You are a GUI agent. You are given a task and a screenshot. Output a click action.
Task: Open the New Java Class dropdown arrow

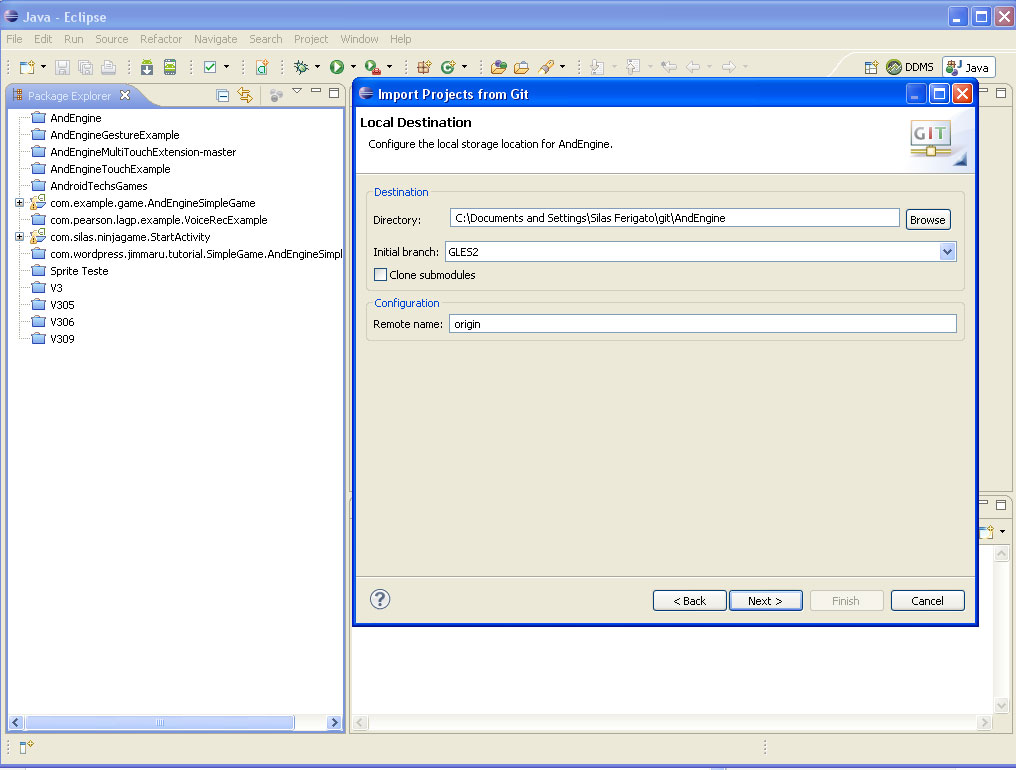pyautogui.click(x=464, y=67)
